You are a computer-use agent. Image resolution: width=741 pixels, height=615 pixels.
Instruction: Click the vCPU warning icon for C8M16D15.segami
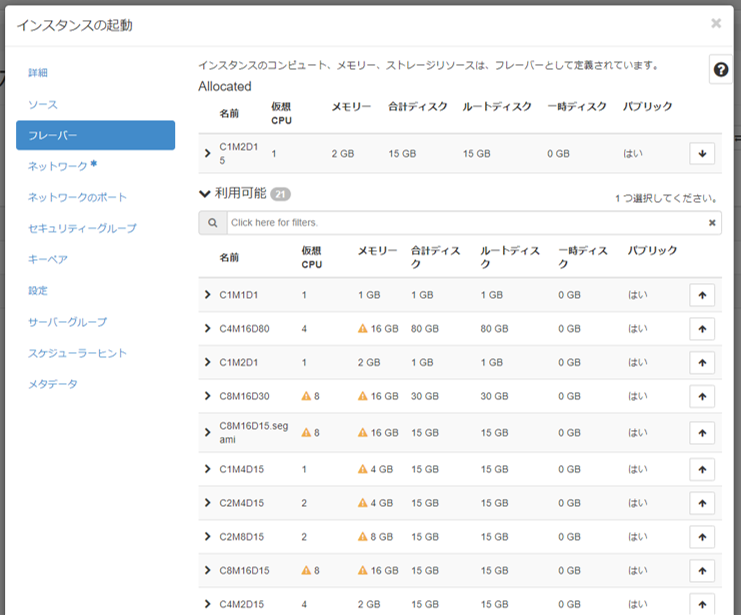(306, 433)
